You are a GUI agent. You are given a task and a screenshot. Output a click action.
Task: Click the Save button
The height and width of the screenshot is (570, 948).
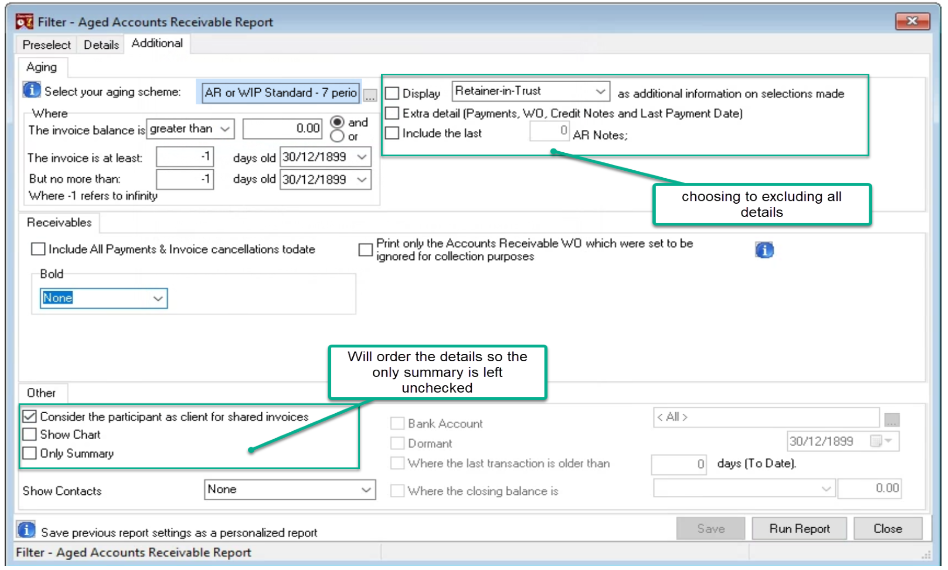(x=710, y=529)
